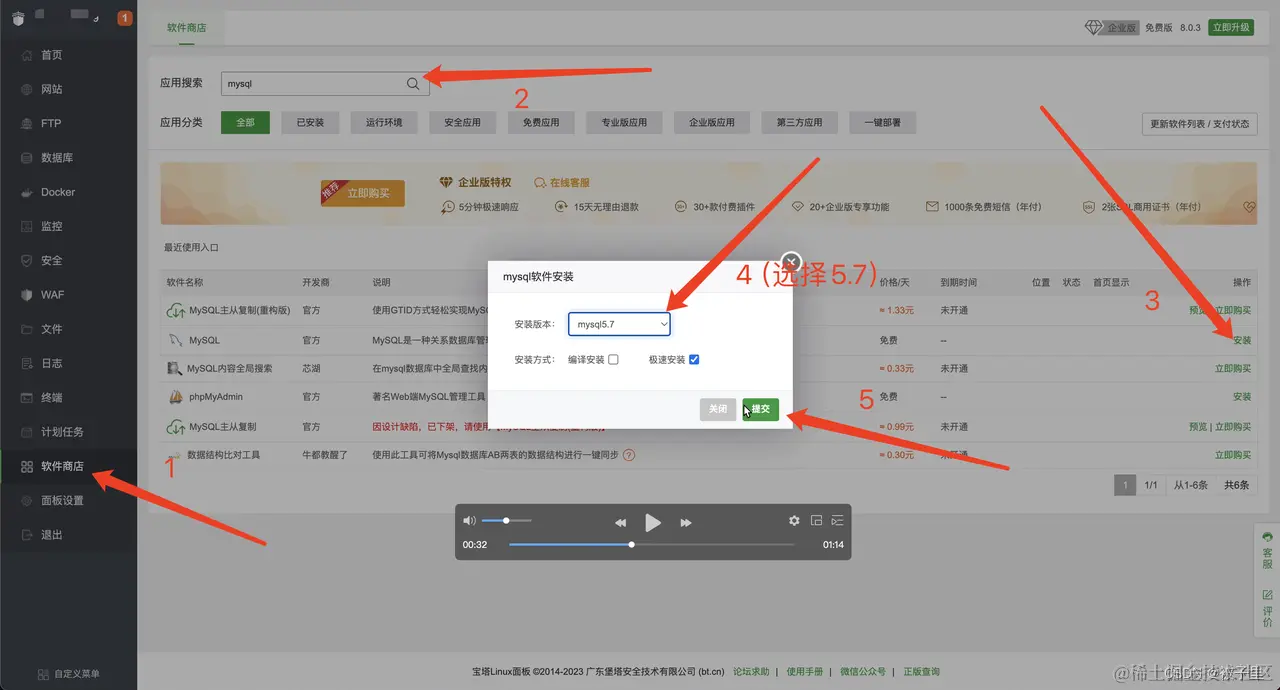
Task: Tick the 编译安装 checkbox
Action: pyautogui.click(x=613, y=359)
